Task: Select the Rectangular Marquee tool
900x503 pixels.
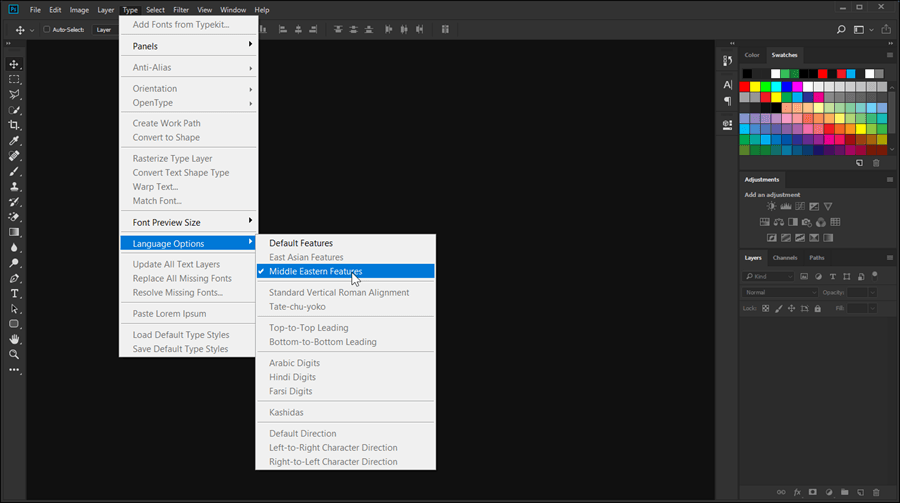Action: tap(14, 79)
